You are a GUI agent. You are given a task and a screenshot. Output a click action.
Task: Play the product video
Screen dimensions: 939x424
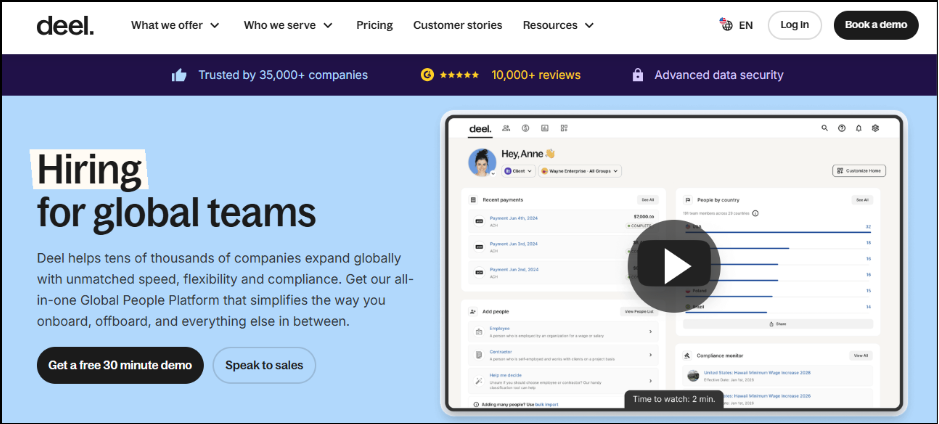coord(674,266)
